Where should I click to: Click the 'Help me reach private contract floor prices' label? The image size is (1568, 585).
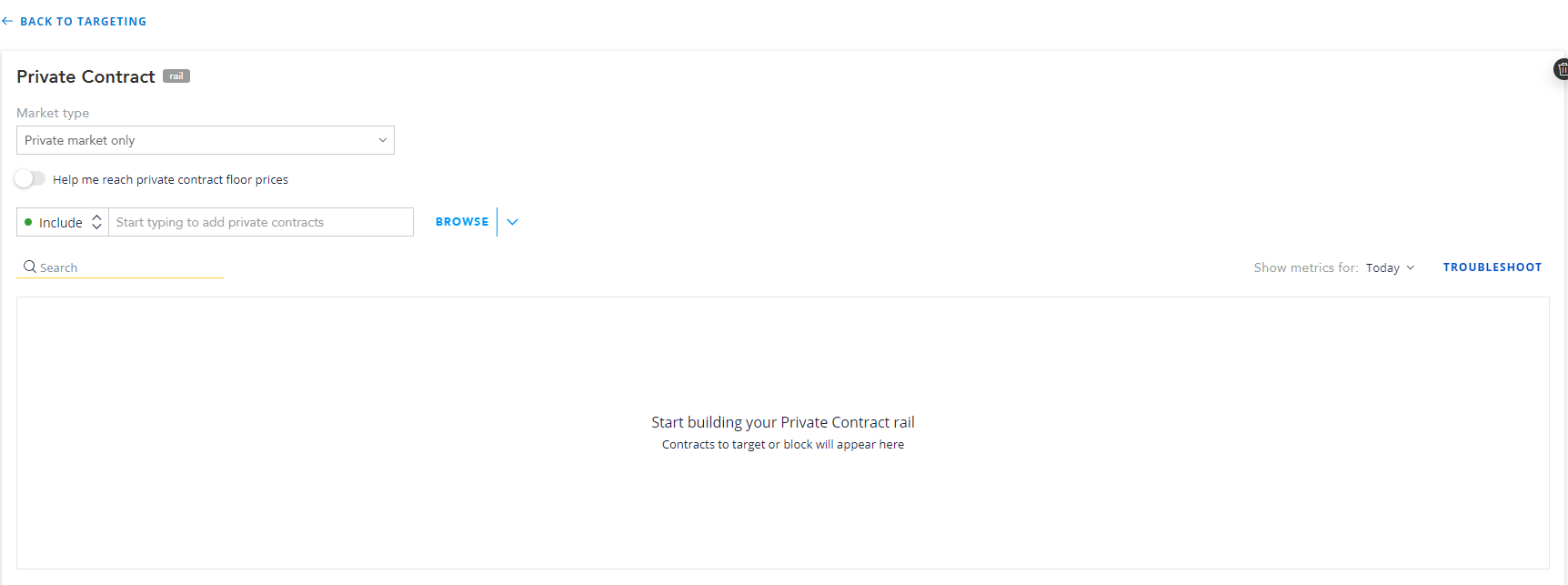tap(170, 179)
